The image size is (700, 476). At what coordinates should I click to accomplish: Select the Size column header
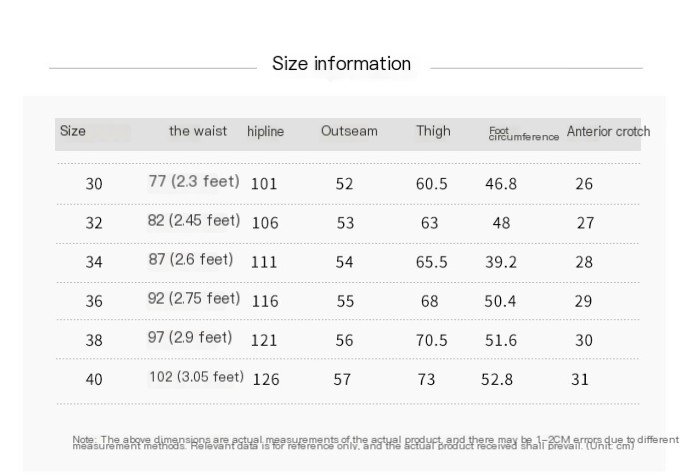pos(73,131)
